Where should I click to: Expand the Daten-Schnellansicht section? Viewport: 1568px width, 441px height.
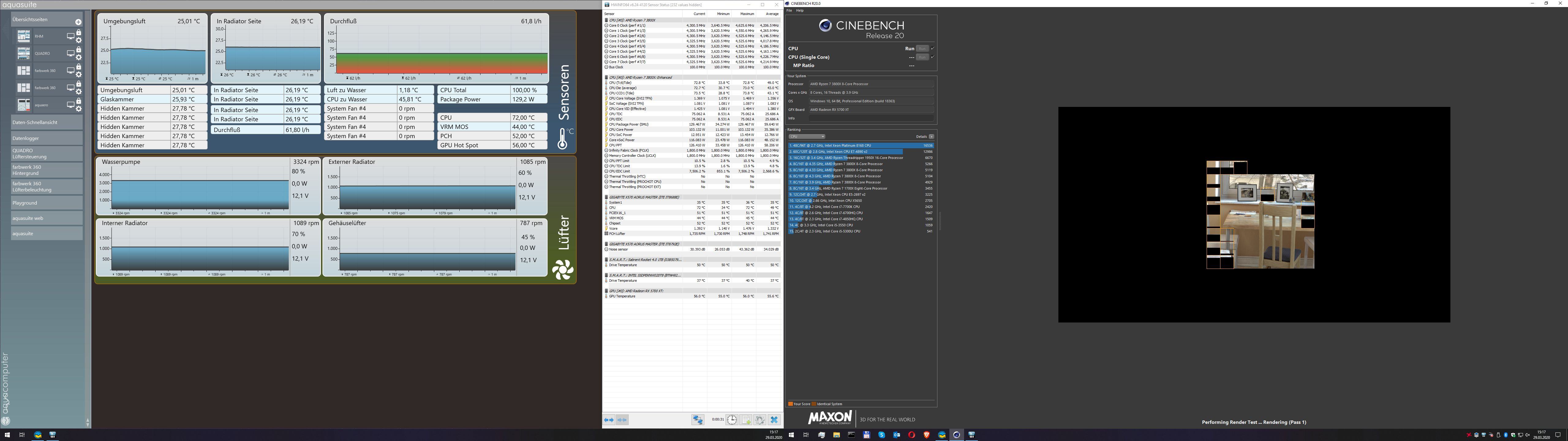coord(46,123)
